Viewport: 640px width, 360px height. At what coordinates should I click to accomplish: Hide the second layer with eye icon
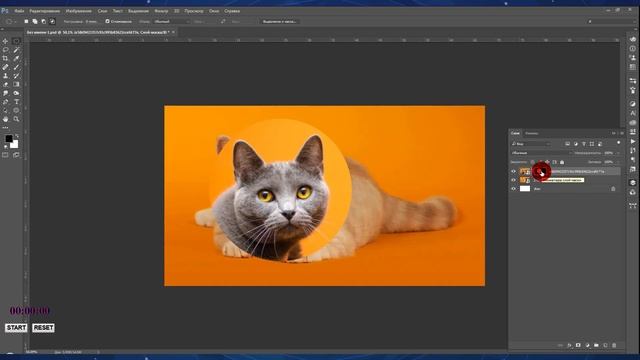pyautogui.click(x=513, y=180)
